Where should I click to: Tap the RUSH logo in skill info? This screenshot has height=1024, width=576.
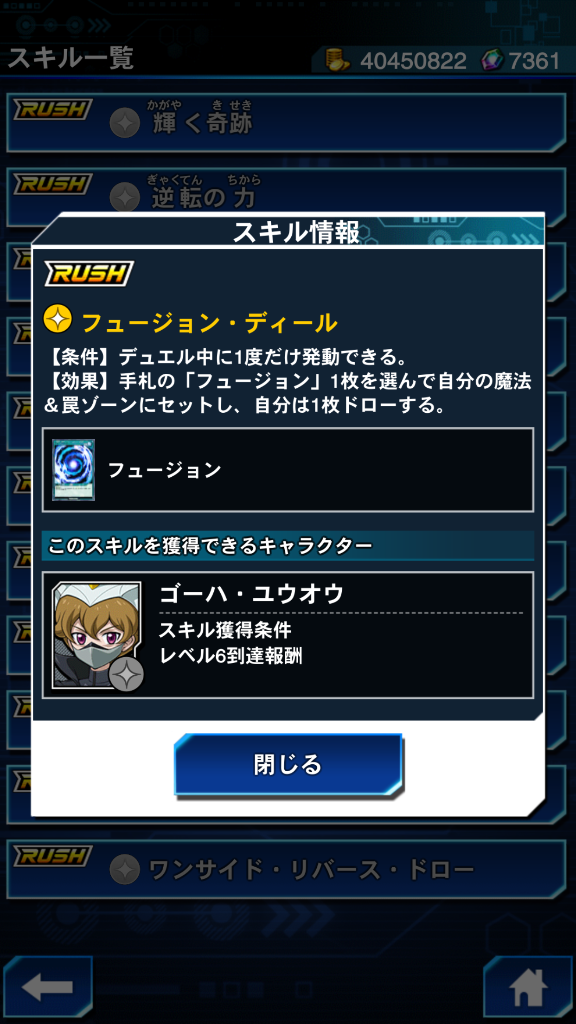pyautogui.click(x=88, y=274)
